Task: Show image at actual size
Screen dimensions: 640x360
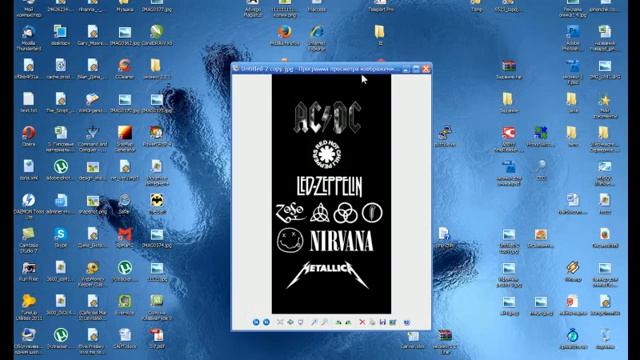Action: point(291,322)
